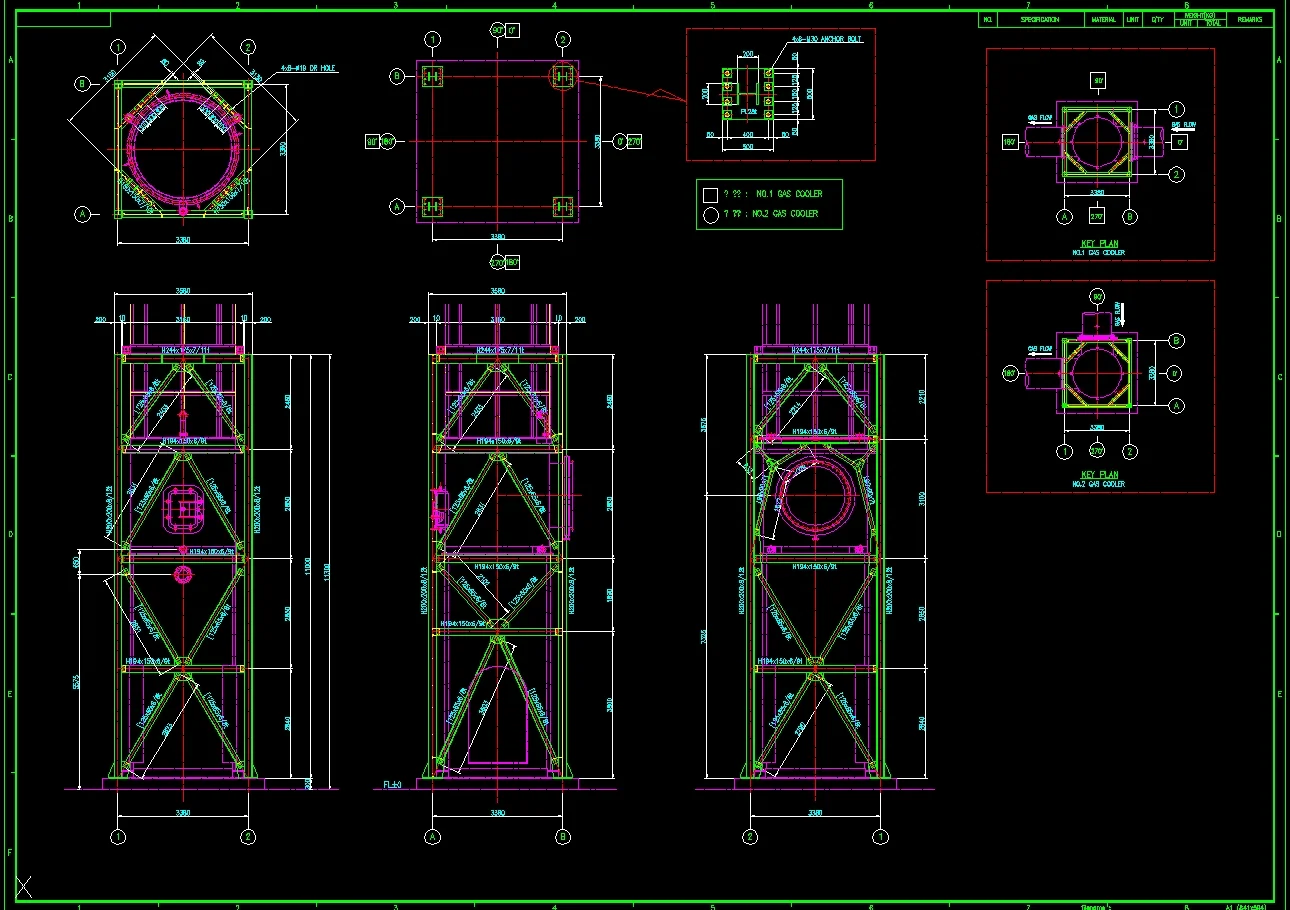Click the REMARKS column header

(x=1250, y=20)
